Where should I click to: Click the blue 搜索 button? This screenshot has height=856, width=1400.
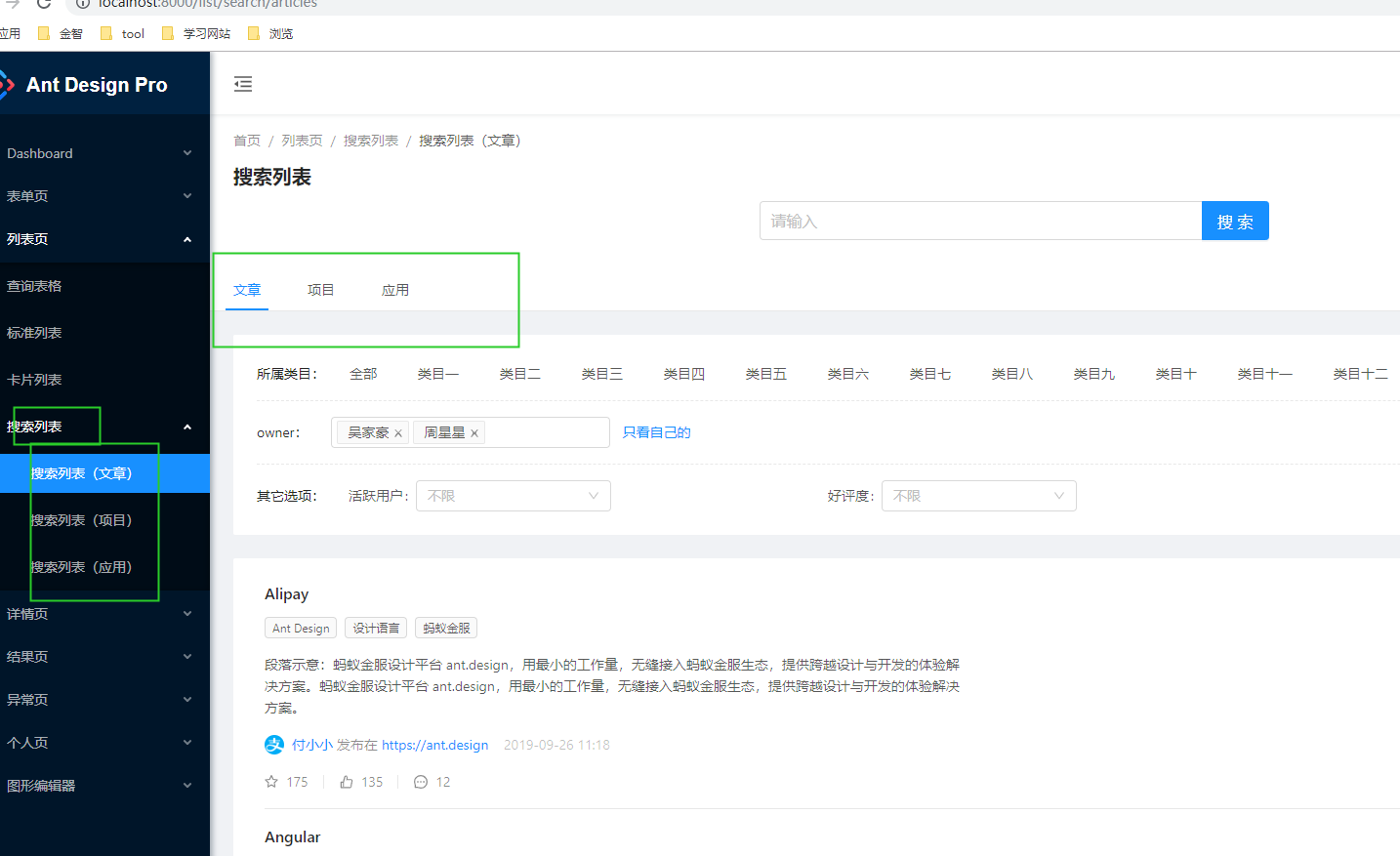[x=1235, y=221]
